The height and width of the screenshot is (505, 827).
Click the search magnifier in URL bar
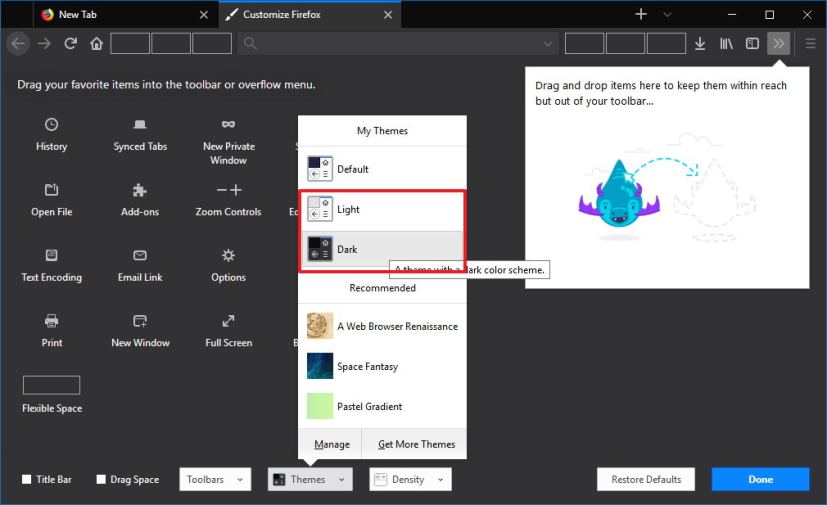[250, 43]
